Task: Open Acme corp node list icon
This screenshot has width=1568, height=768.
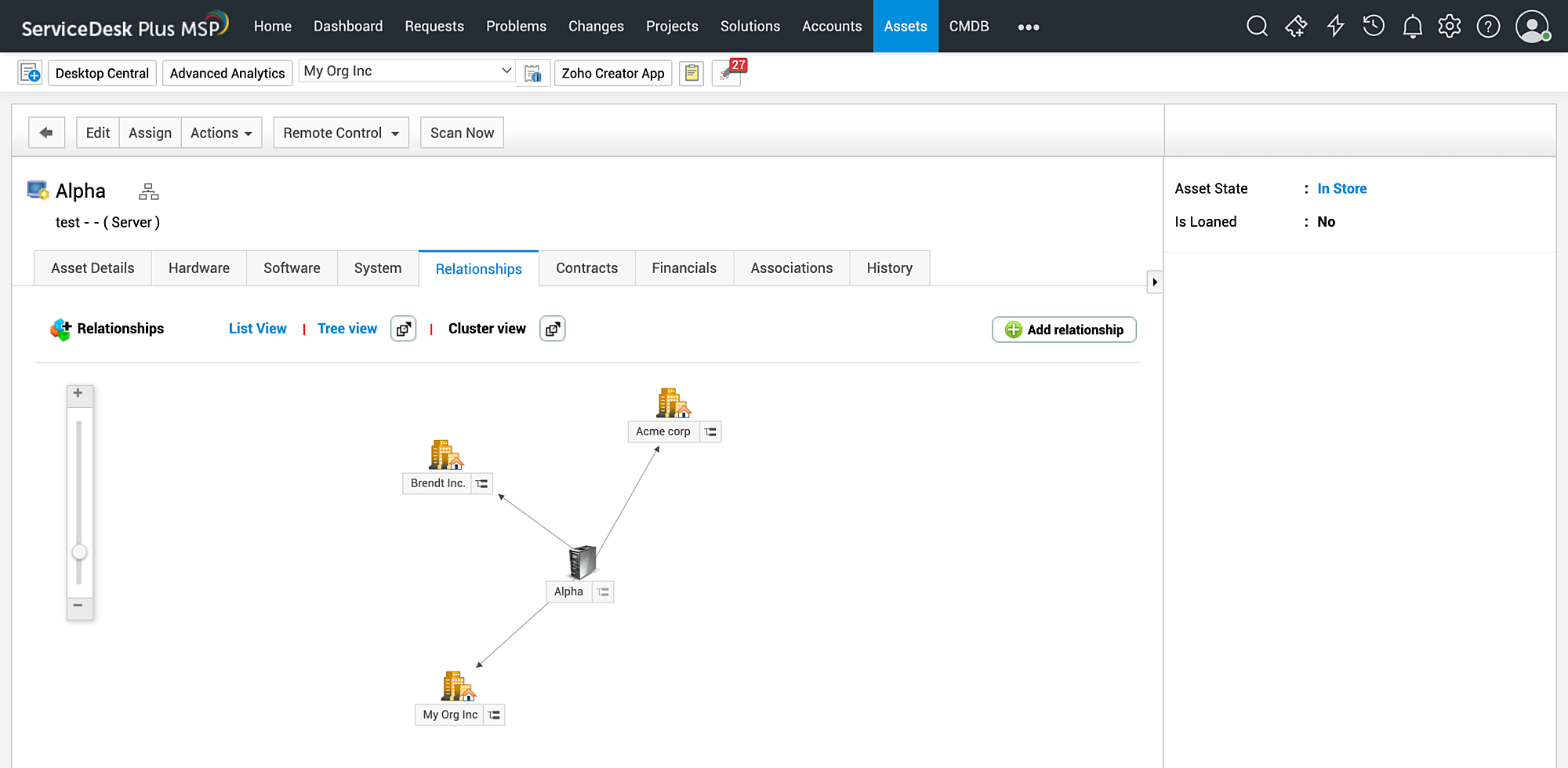Action: coord(710,431)
